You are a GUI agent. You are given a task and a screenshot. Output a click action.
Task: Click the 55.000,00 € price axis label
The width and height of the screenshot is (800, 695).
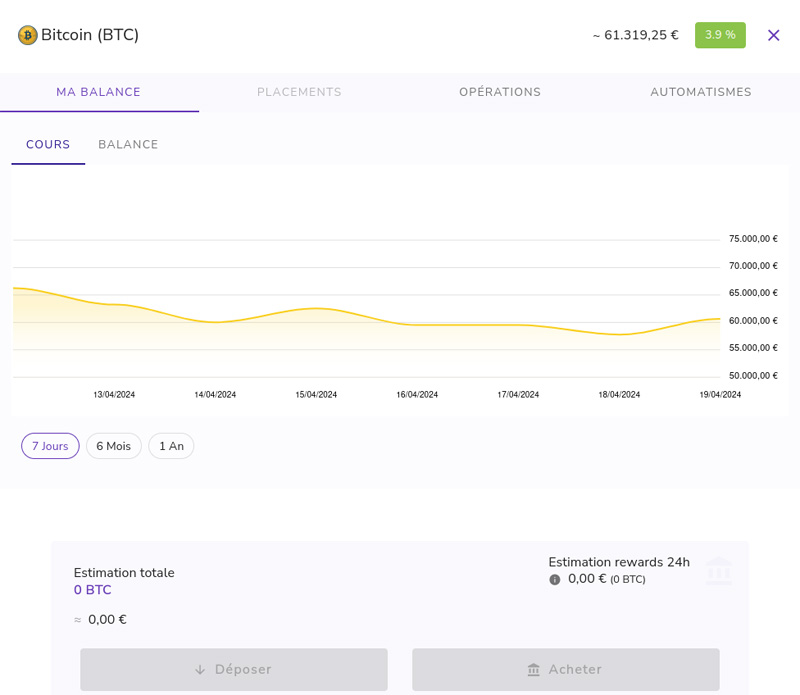753,348
